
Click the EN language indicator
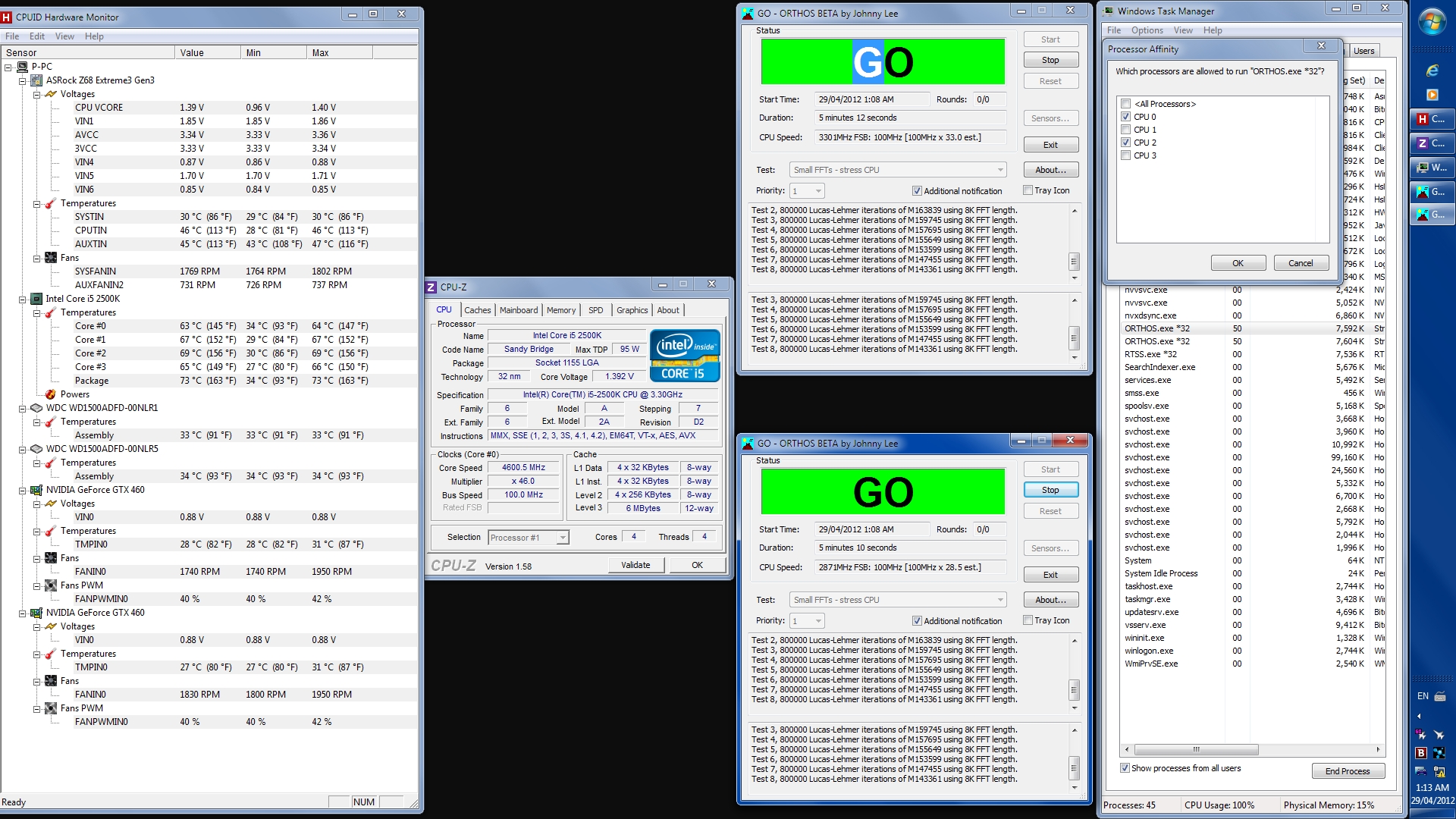pos(1423,696)
